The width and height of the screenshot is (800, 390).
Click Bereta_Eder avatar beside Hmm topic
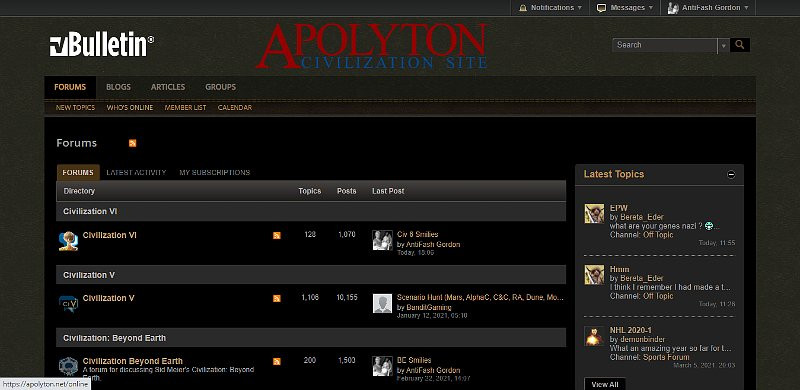594,275
